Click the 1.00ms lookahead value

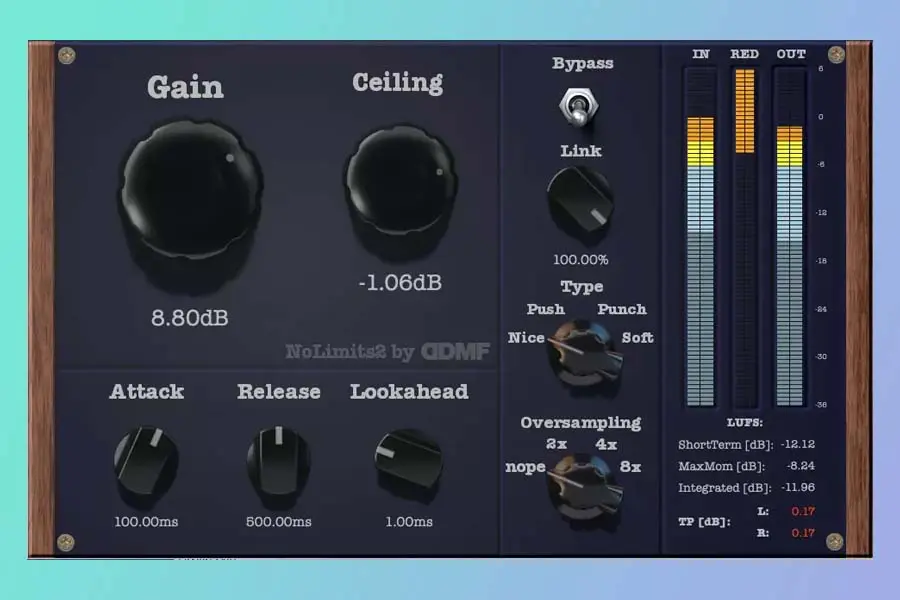pyautogui.click(x=409, y=522)
